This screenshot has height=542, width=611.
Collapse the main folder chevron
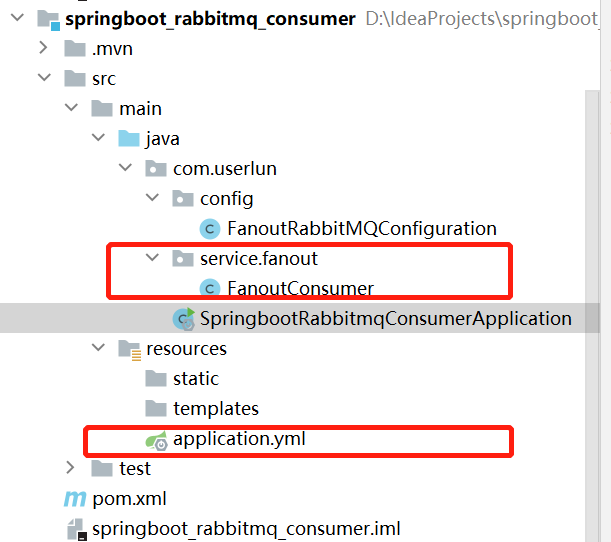pos(71,107)
